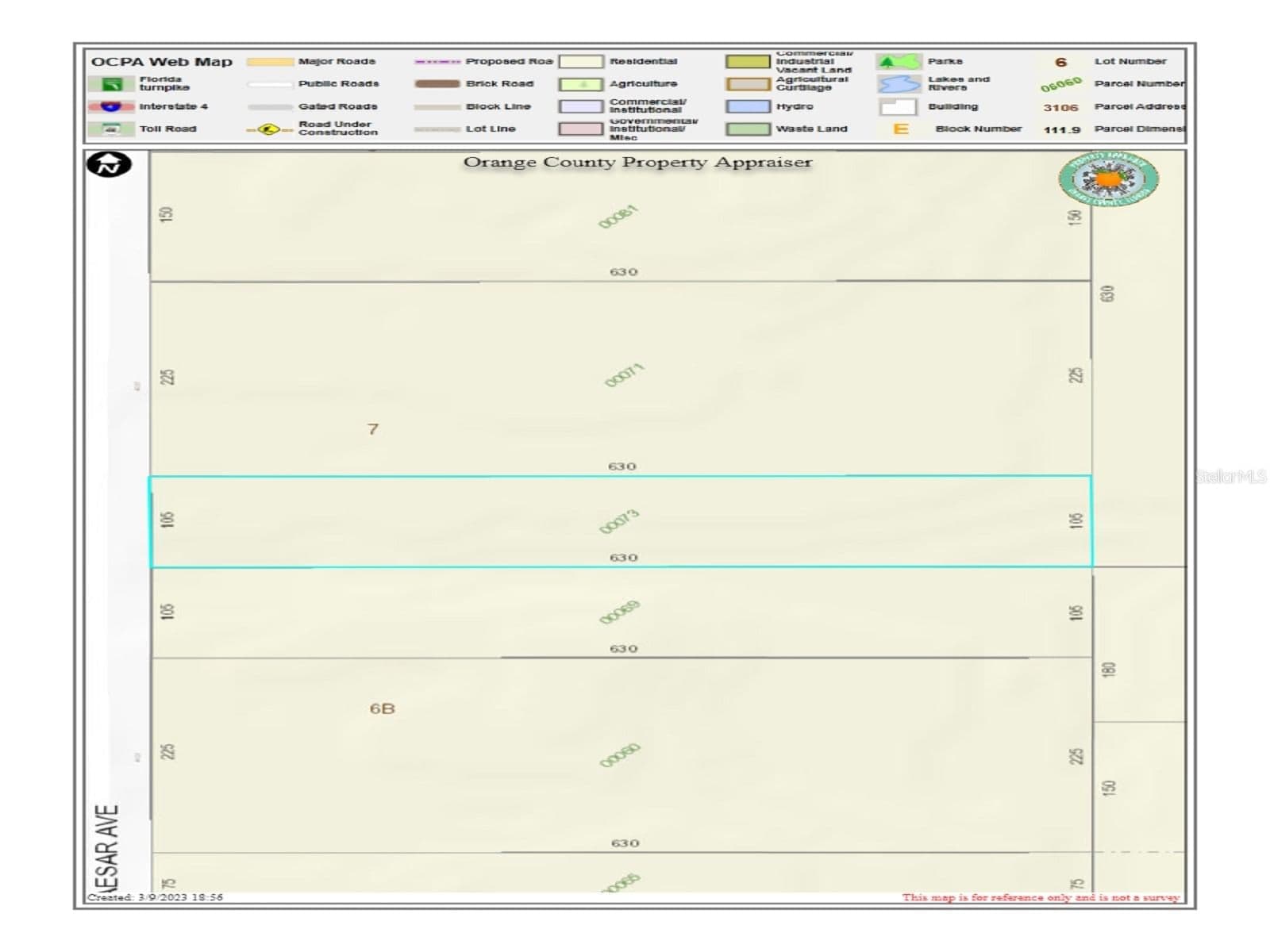
Task: Click the 105 dimension left of parcel 00073
Action: pyautogui.click(x=167, y=520)
